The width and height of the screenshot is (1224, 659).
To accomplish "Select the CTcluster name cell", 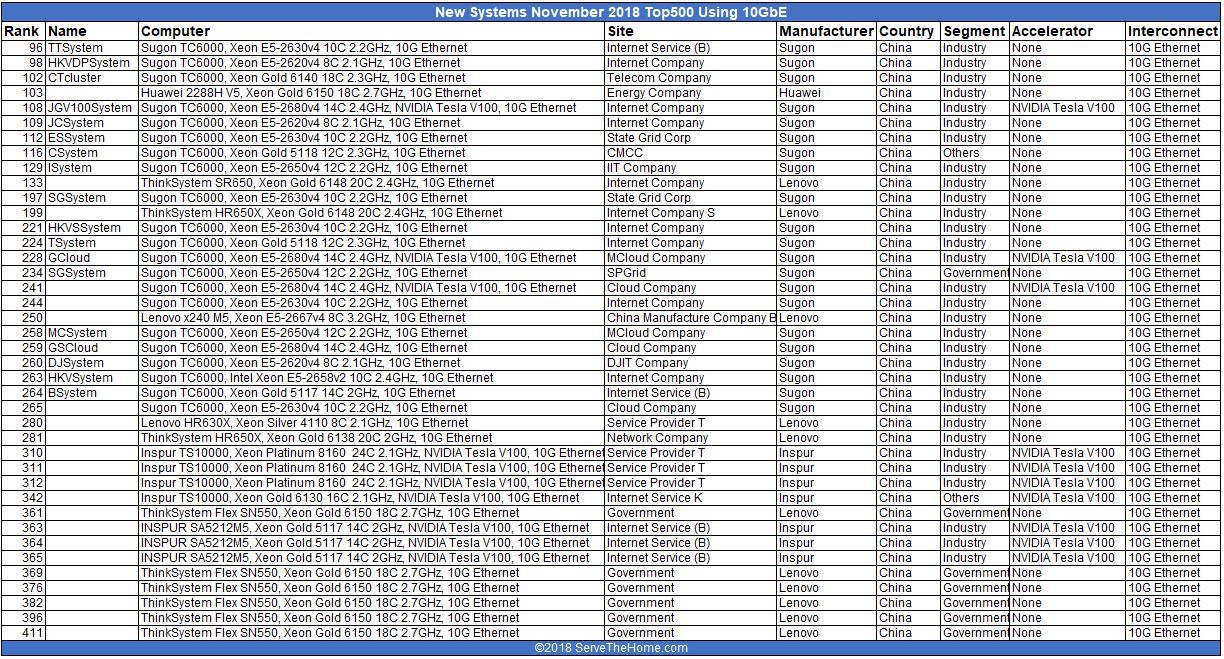I will tap(92, 78).
